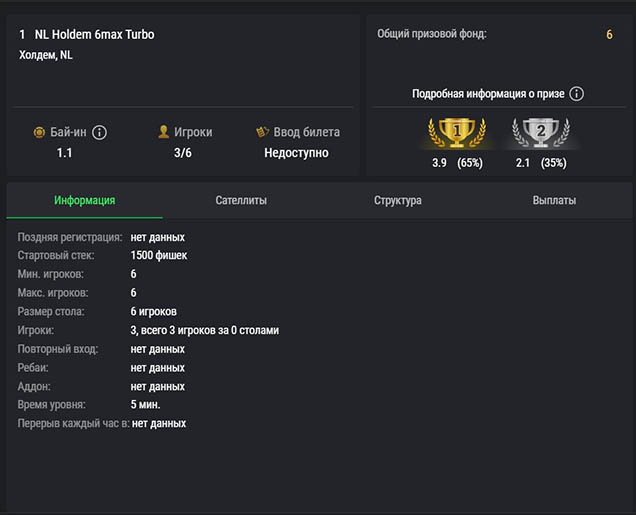Switch to the Выплаты tab

click(554, 200)
